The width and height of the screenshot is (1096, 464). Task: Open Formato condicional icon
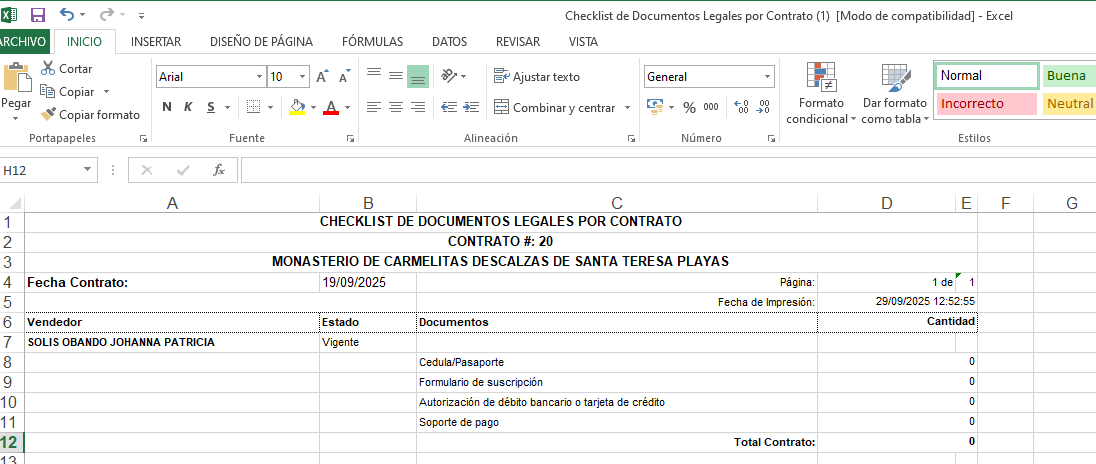click(x=821, y=78)
